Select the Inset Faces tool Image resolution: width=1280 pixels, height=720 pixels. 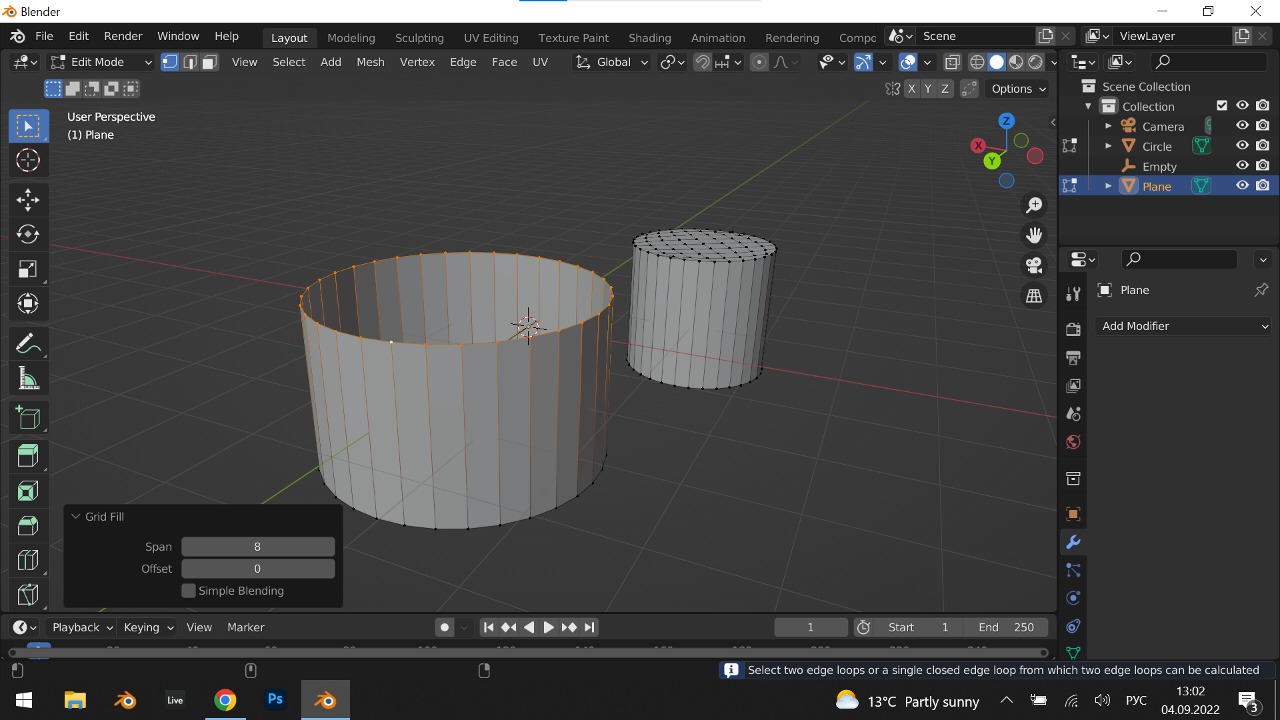pos(28,491)
